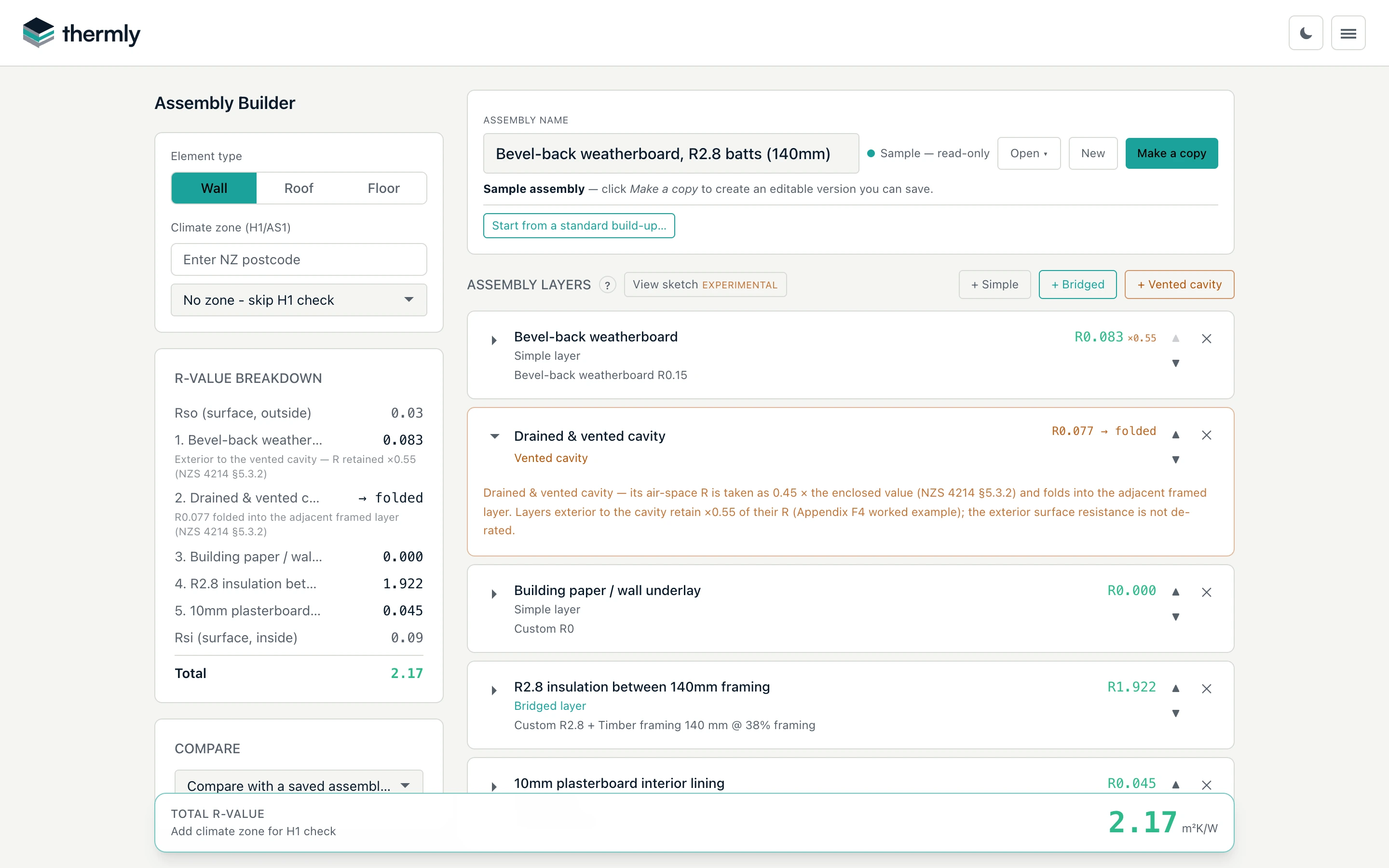Select Roof element type
This screenshot has height=868, width=1389.
pyautogui.click(x=299, y=188)
